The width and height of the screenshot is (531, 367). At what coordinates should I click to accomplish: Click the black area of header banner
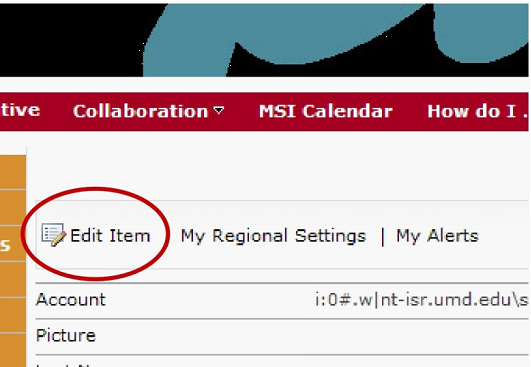[71, 37]
